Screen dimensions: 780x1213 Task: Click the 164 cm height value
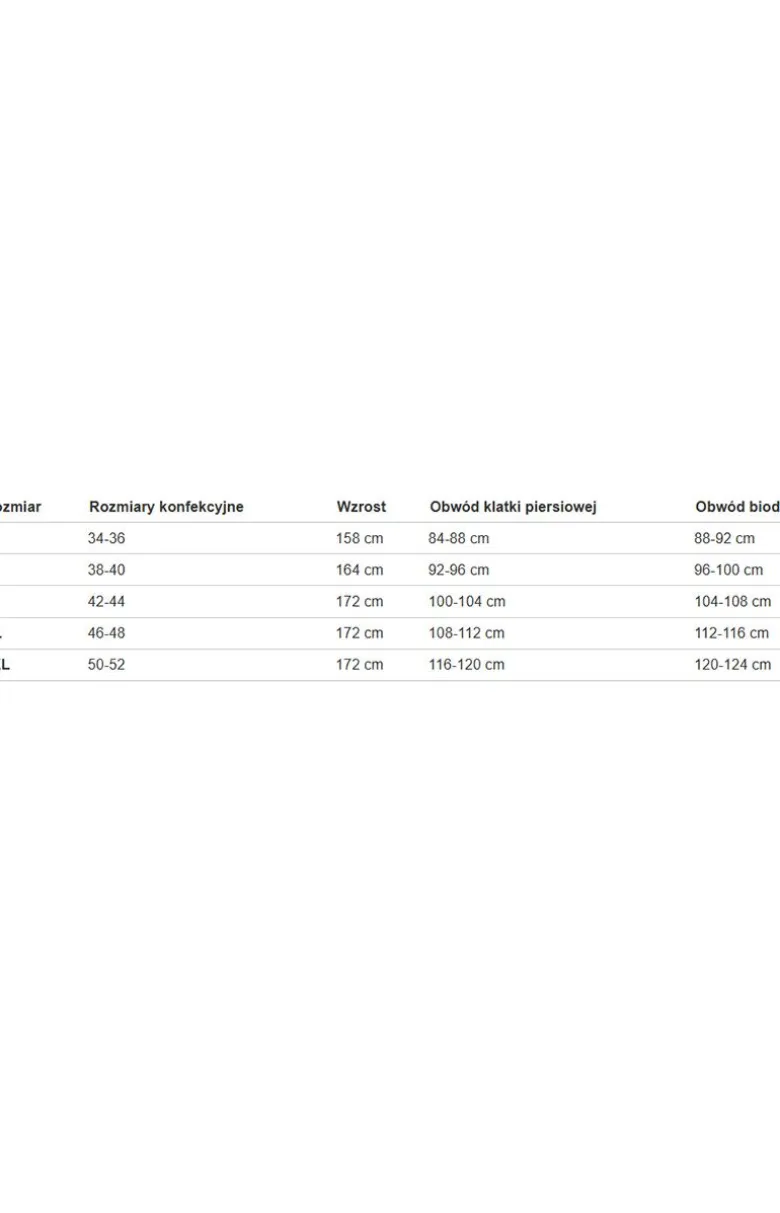tap(360, 570)
